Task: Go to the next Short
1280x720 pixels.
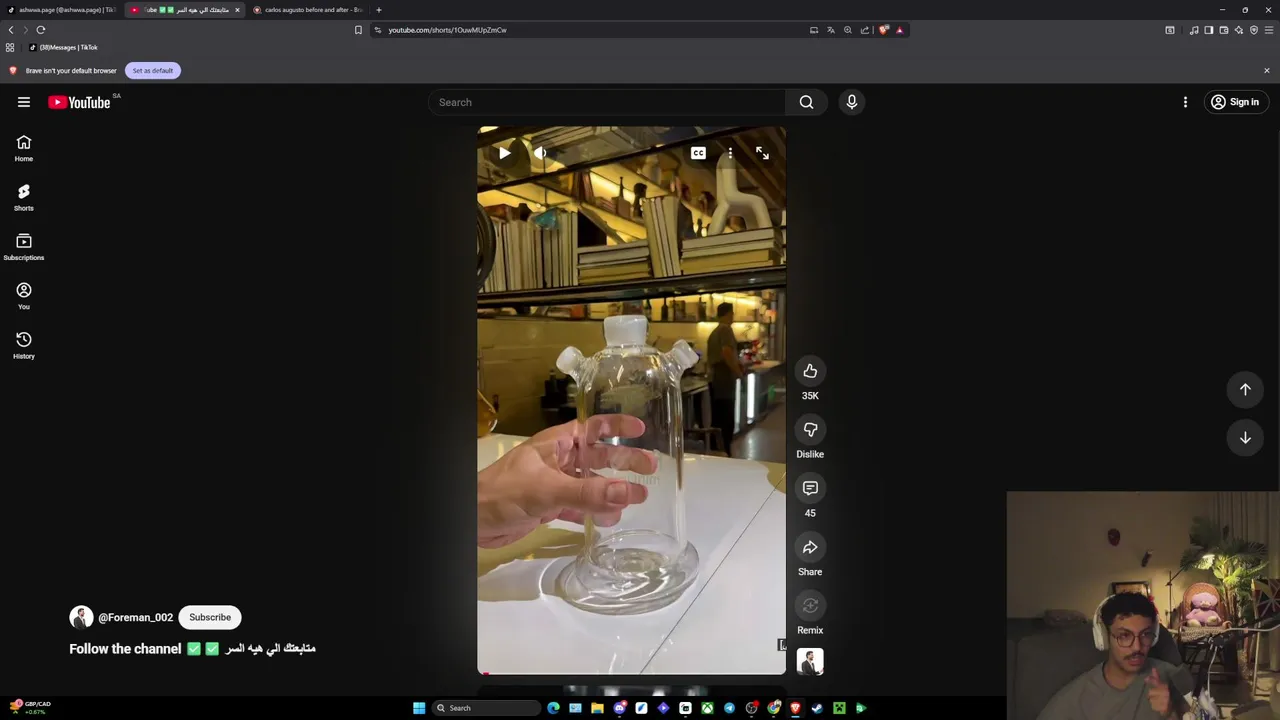Action: (1245, 437)
